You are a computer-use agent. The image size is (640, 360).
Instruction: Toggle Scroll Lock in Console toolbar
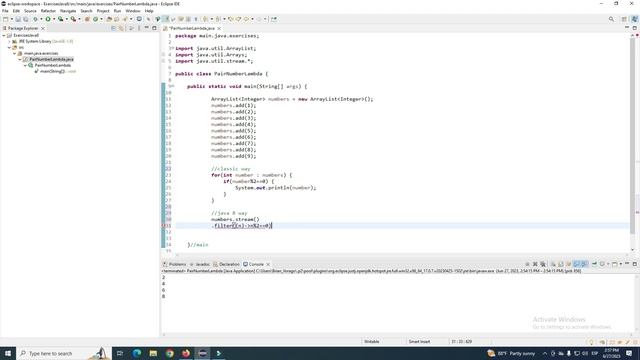[561, 264]
